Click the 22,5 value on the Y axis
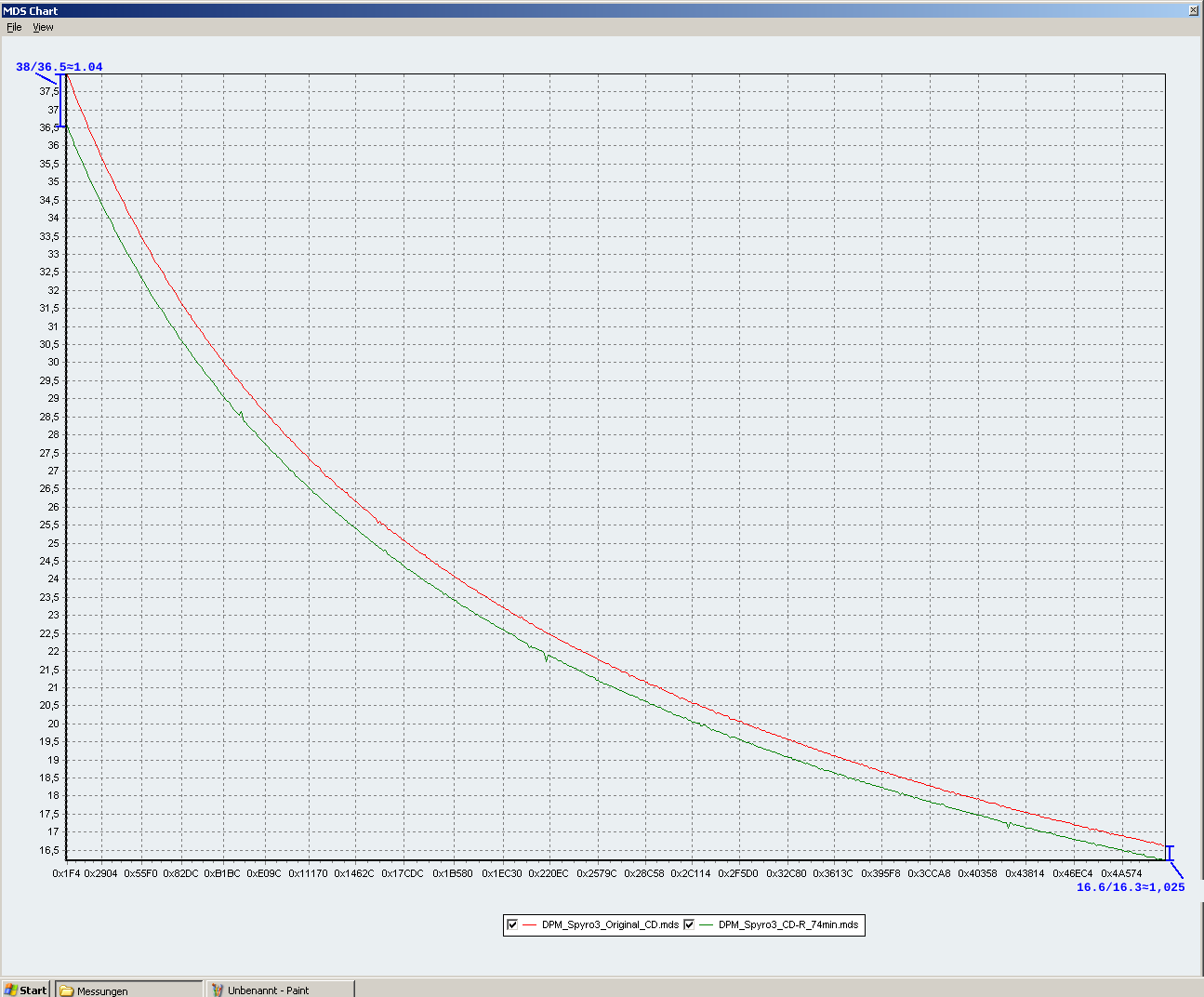Screen dimensions: 1204x997 (49, 633)
